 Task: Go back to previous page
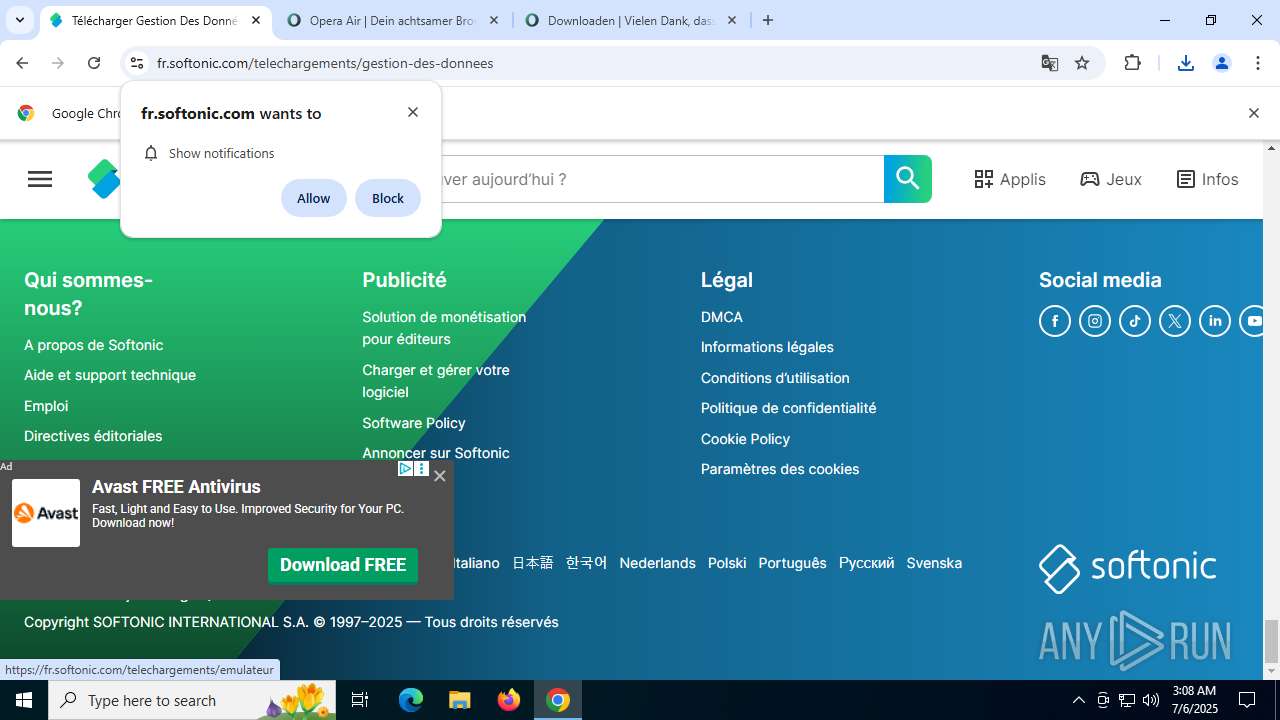(x=22, y=63)
